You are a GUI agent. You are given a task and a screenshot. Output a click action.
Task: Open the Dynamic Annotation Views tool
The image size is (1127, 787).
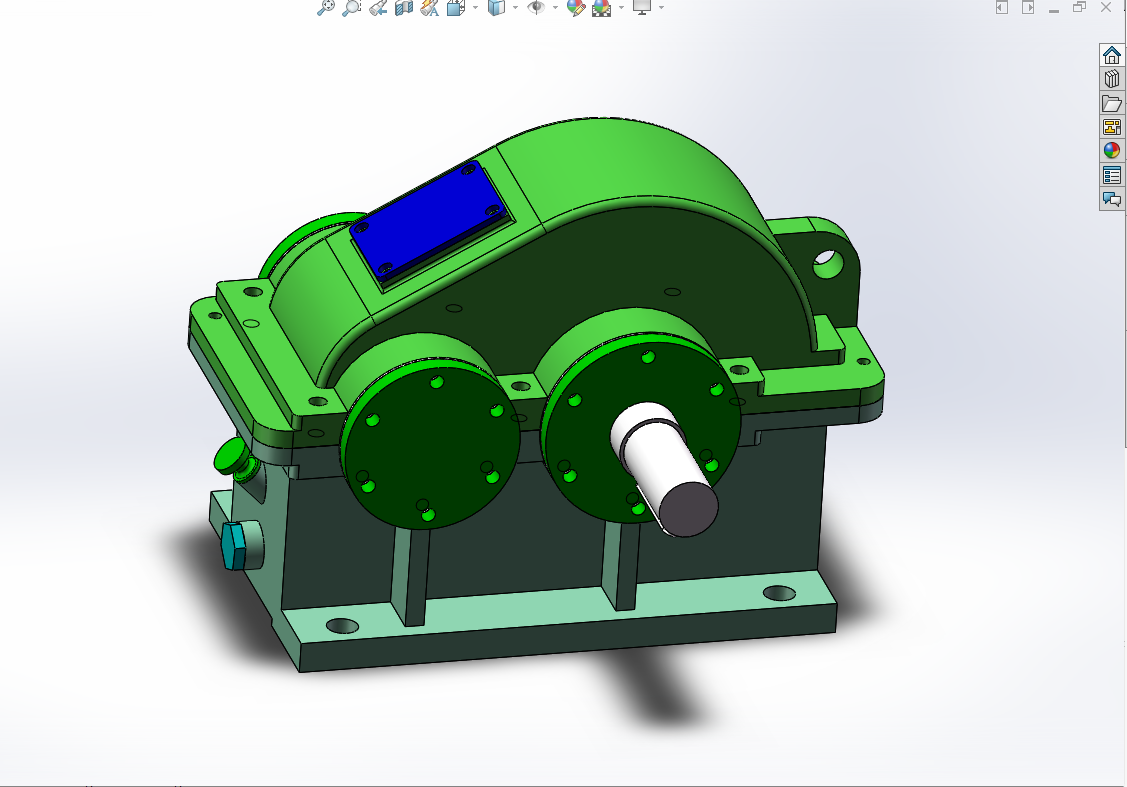(x=430, y=7)
